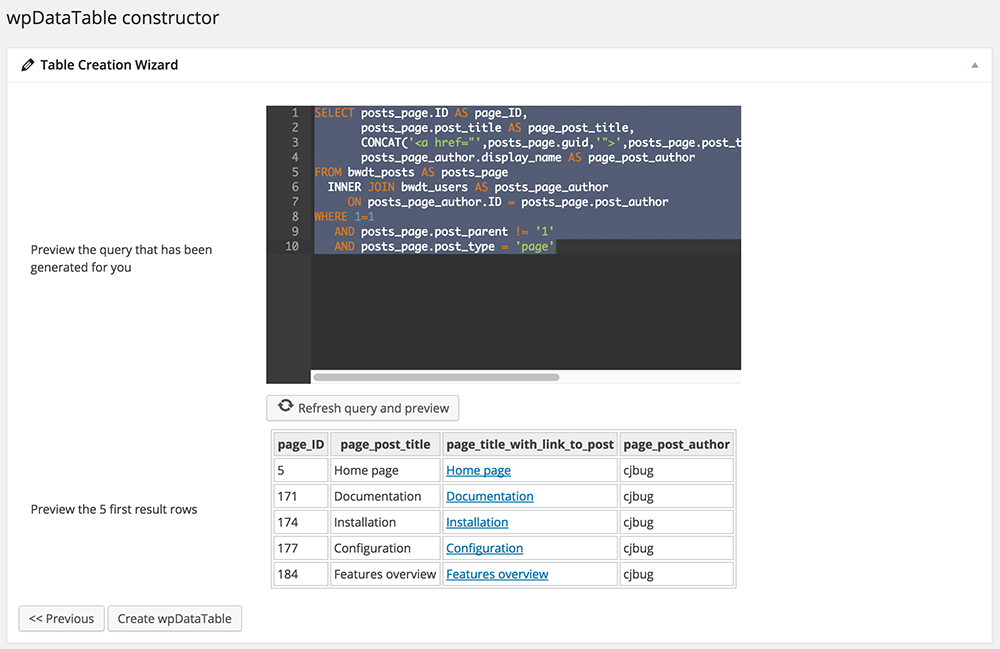
Task: Click the plain text 'Features overview' title cell
Action: pyautogui.click(x=385, y=574)
